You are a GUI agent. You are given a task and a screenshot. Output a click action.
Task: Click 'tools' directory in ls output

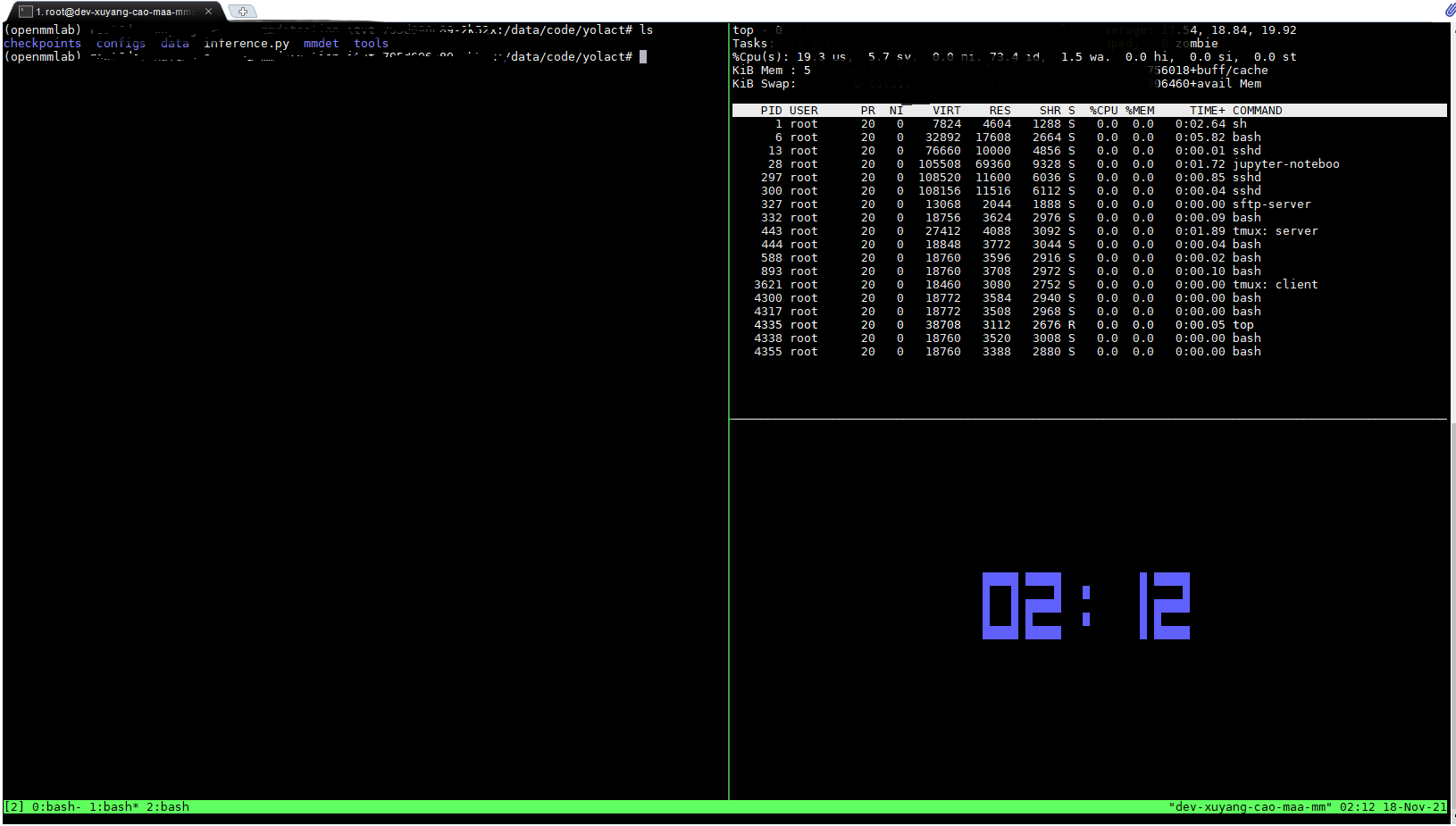coord(372,44)
